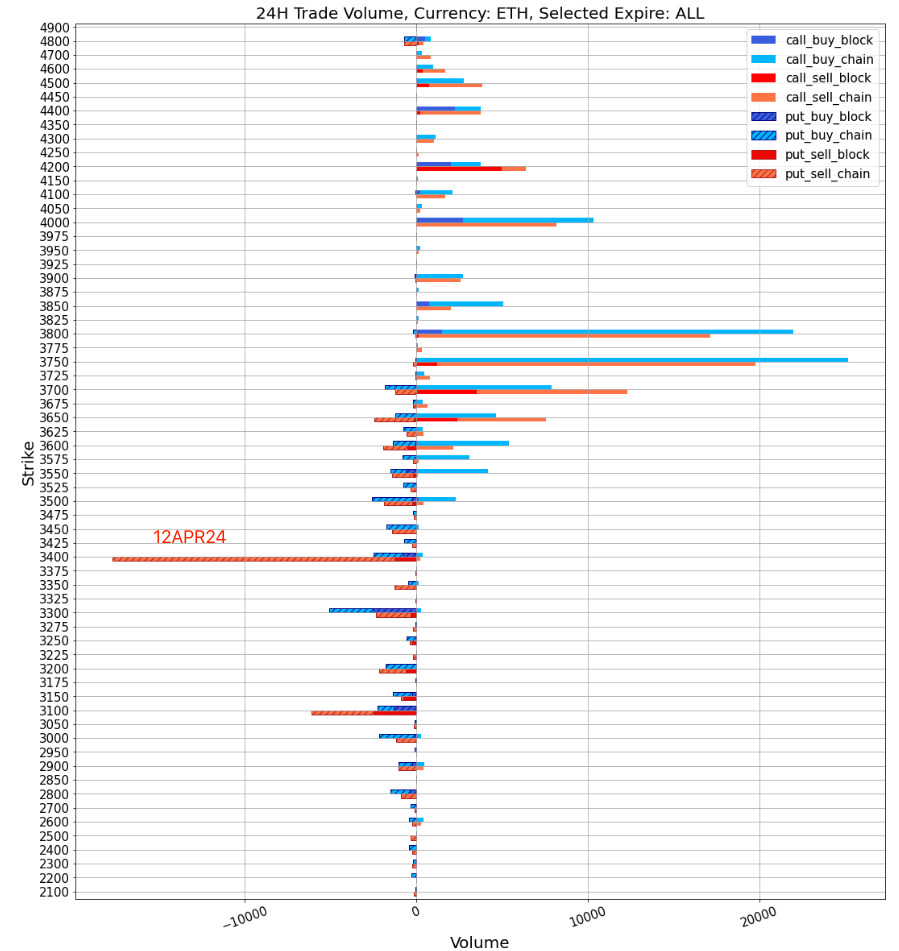Click the call_buy_chain legend color swatch

click(x=765, y=60)
